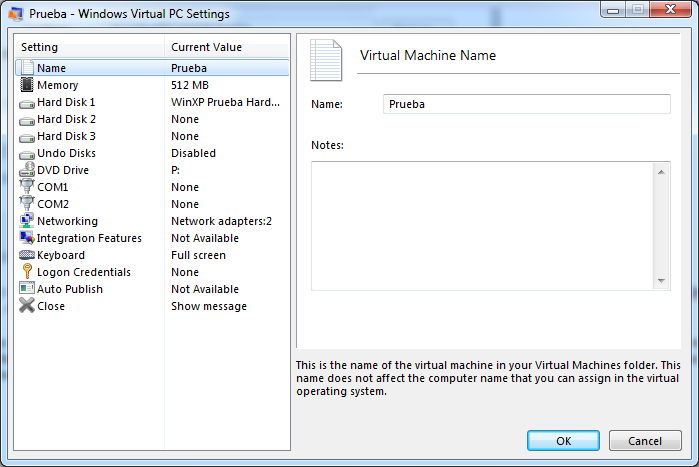This screenshot has width=699, height=467.
Task: Click the Integration Features icon
Action: click(x=27, y=238)
